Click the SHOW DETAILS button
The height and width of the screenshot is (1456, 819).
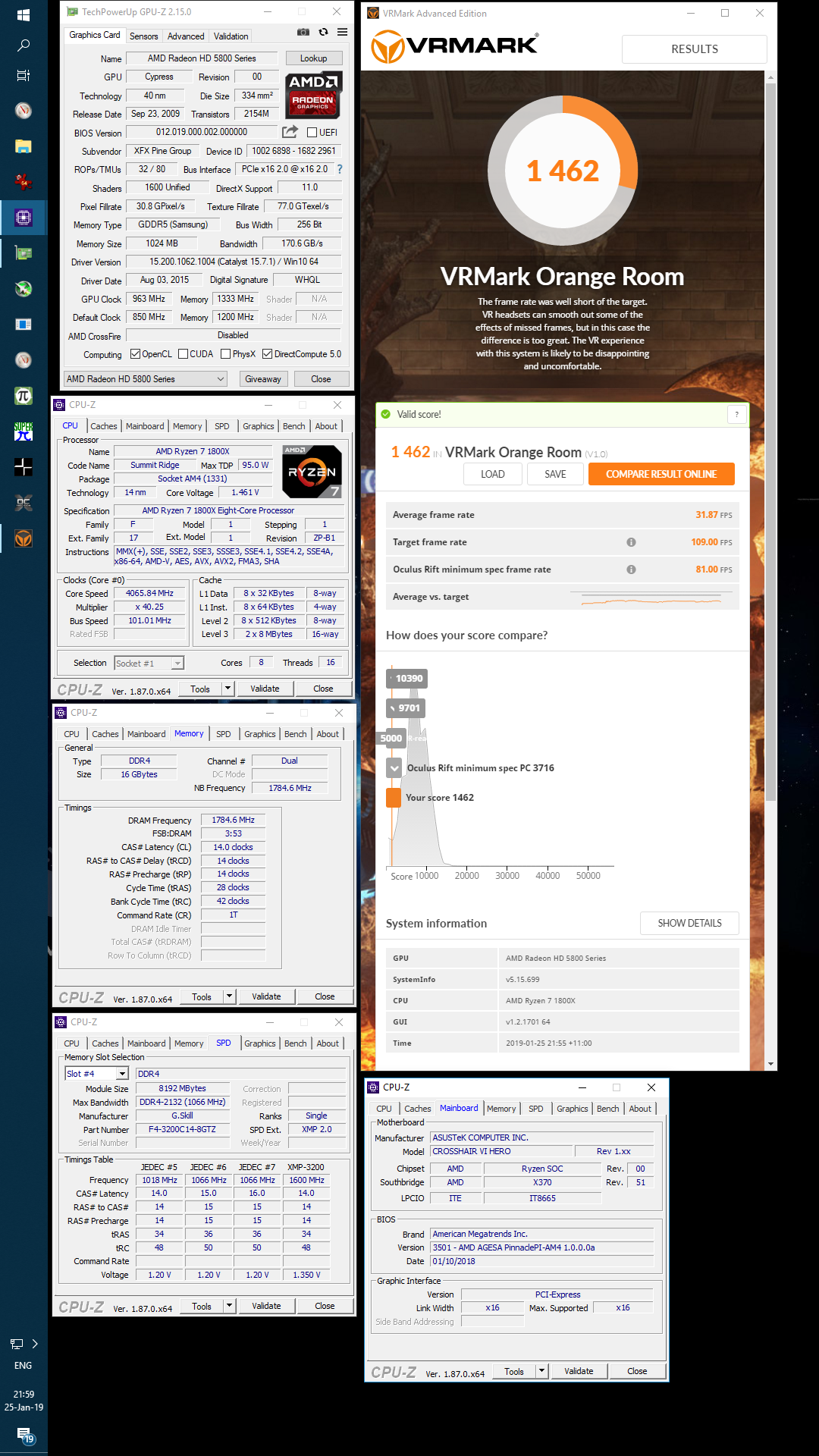pos(689,923)
